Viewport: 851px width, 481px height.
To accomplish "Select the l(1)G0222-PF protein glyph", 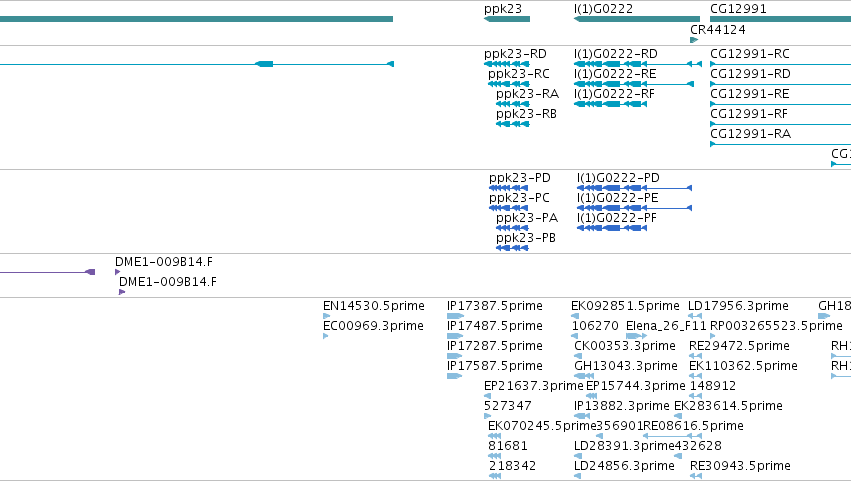I will click(x=612, y=228).
